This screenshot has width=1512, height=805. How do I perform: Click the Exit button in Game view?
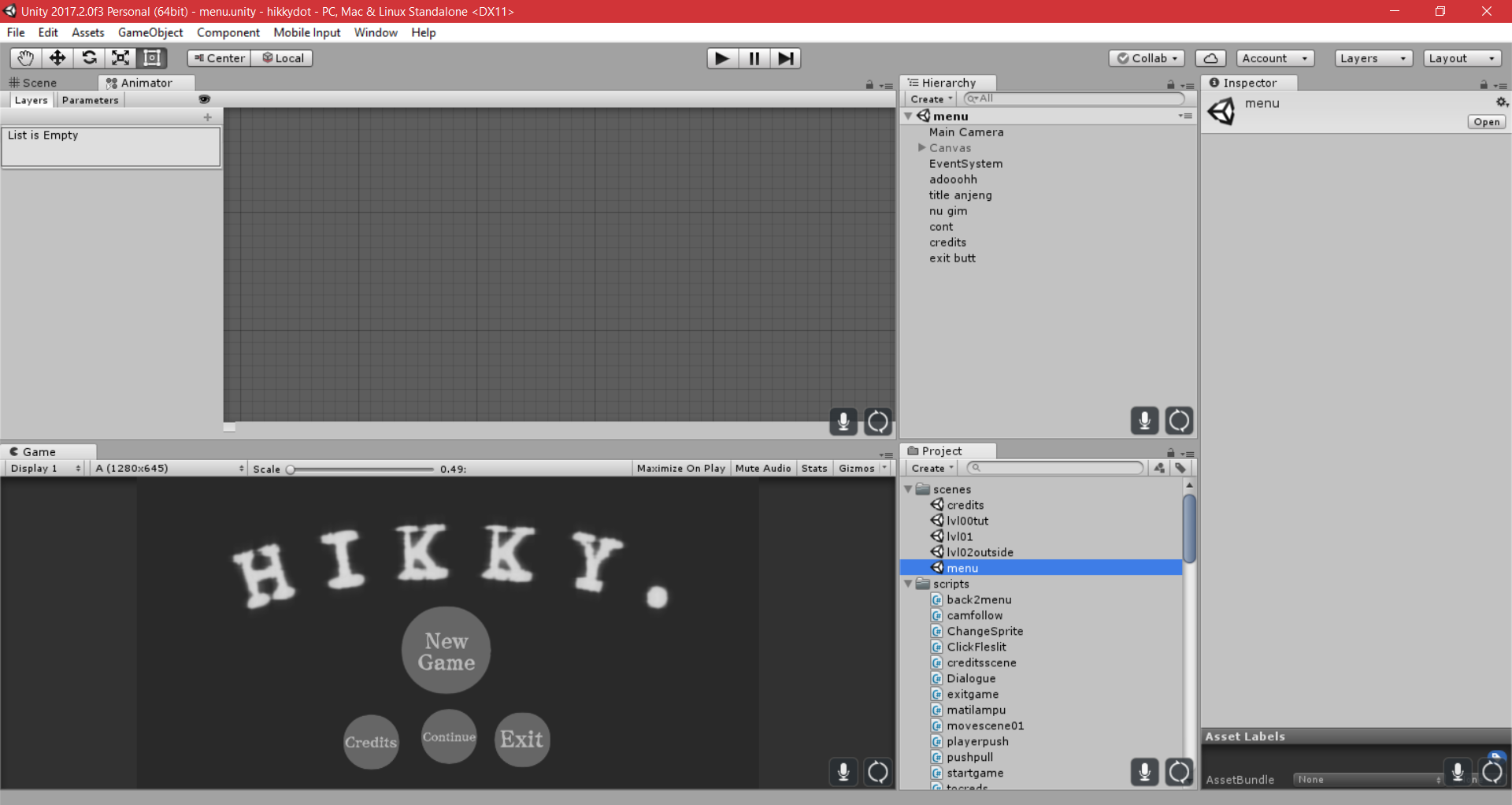522,739
